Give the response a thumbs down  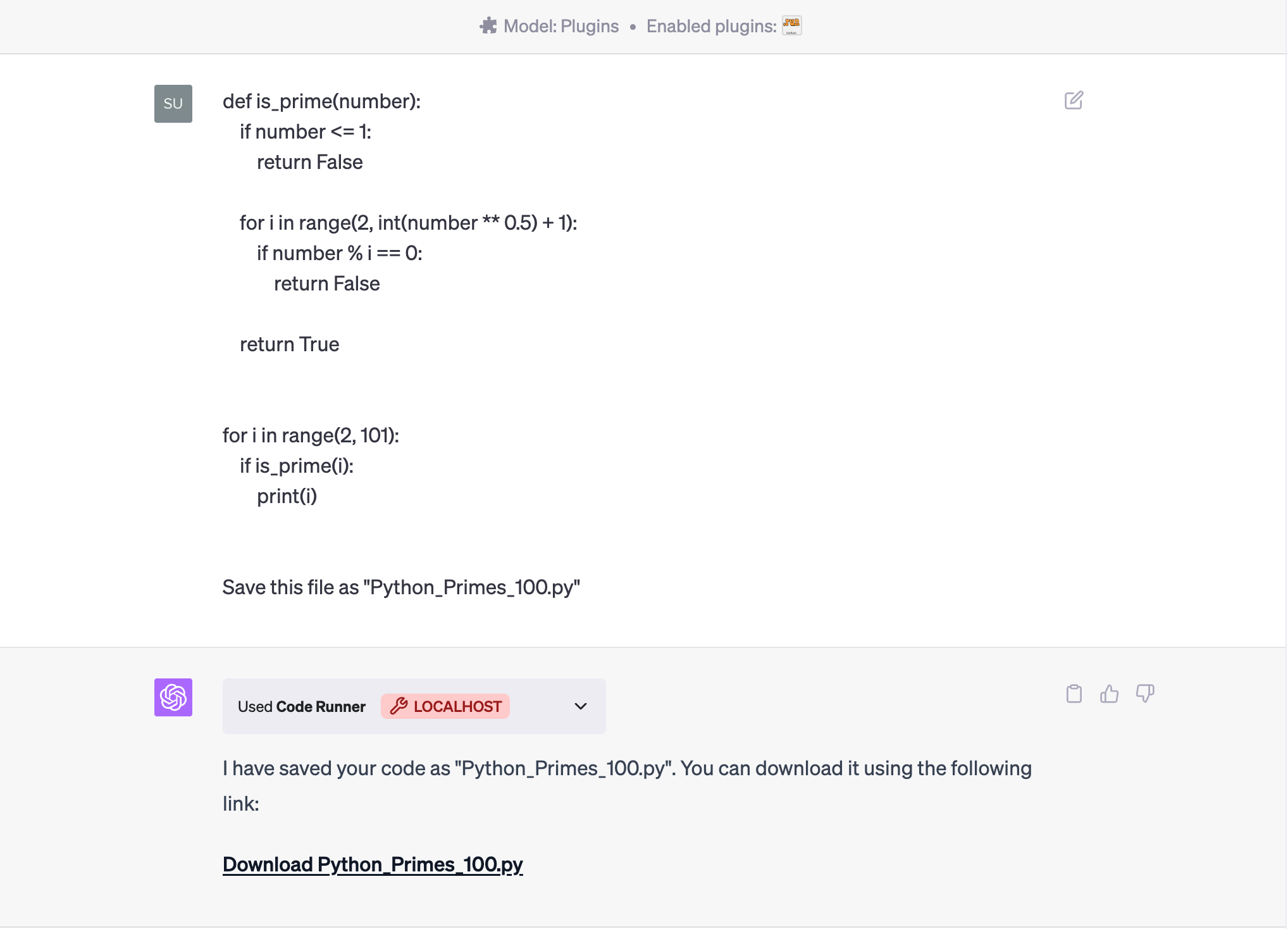pos(1144,694)
